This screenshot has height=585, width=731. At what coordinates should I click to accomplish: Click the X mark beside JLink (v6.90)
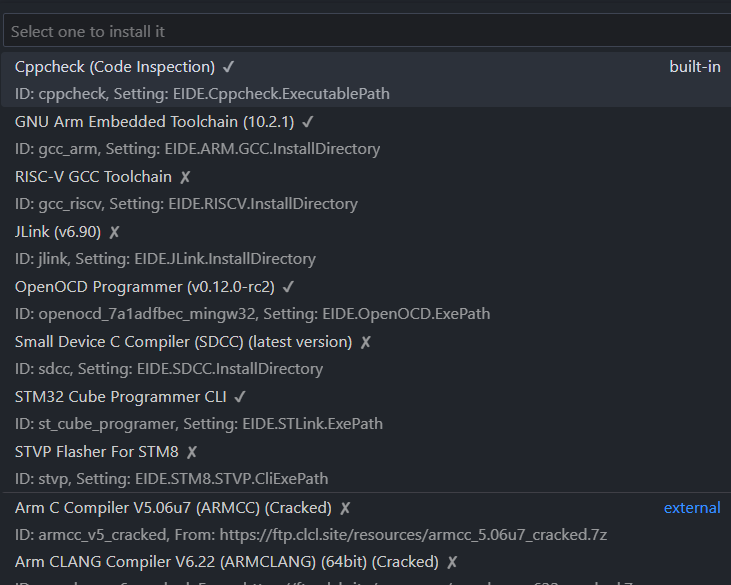point(114,232)
